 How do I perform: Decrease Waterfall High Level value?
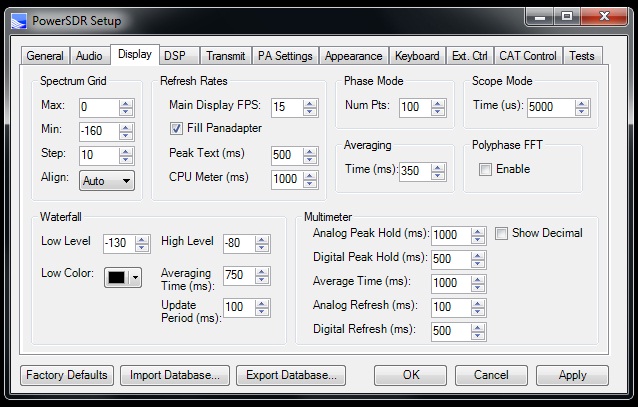click(262, 247)
